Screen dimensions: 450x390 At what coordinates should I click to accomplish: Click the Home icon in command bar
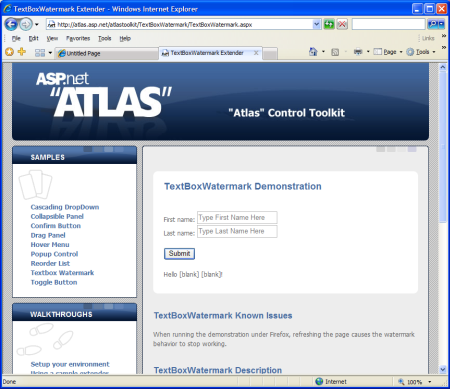click(313, 52)
